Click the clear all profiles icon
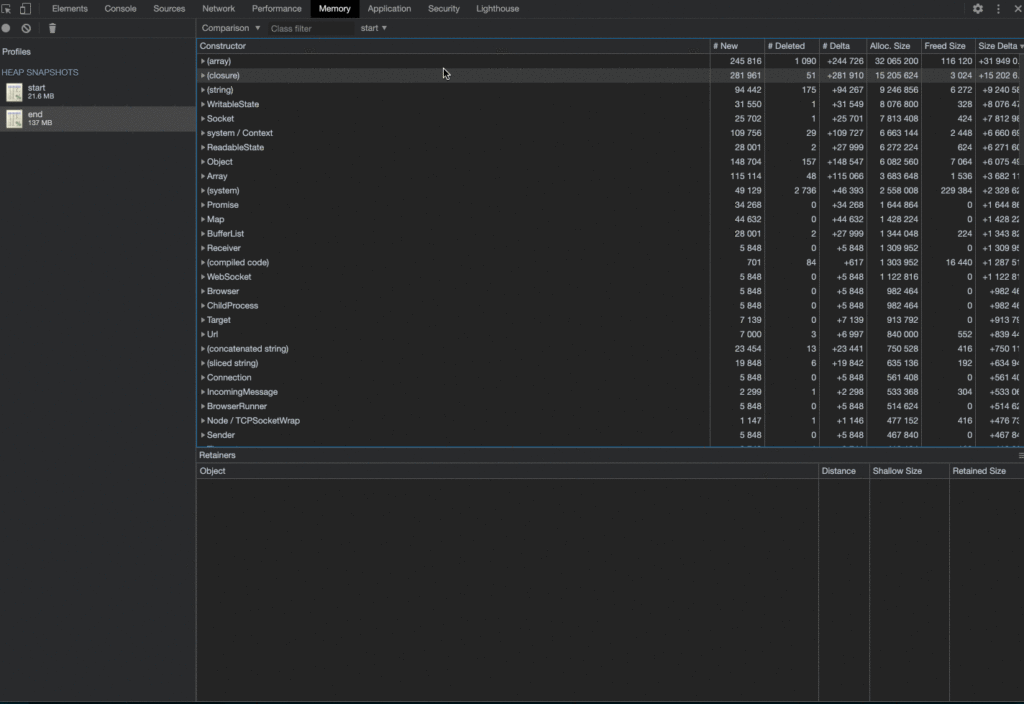 tap(26, 29)
